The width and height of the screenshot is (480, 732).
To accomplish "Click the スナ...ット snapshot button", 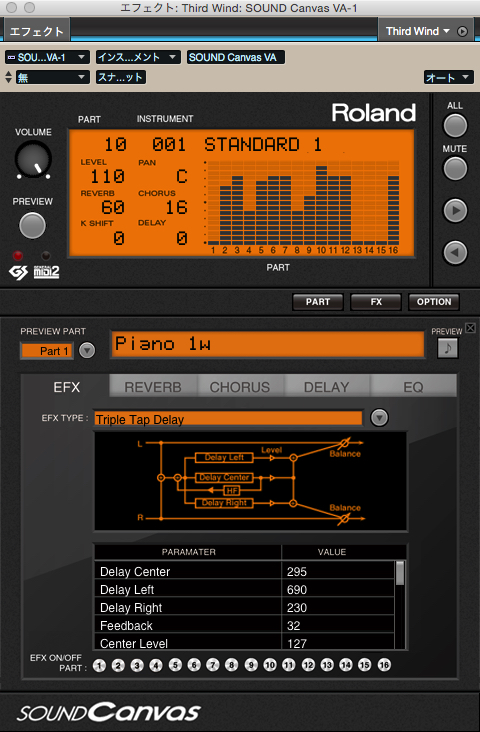I will (121, 77).
